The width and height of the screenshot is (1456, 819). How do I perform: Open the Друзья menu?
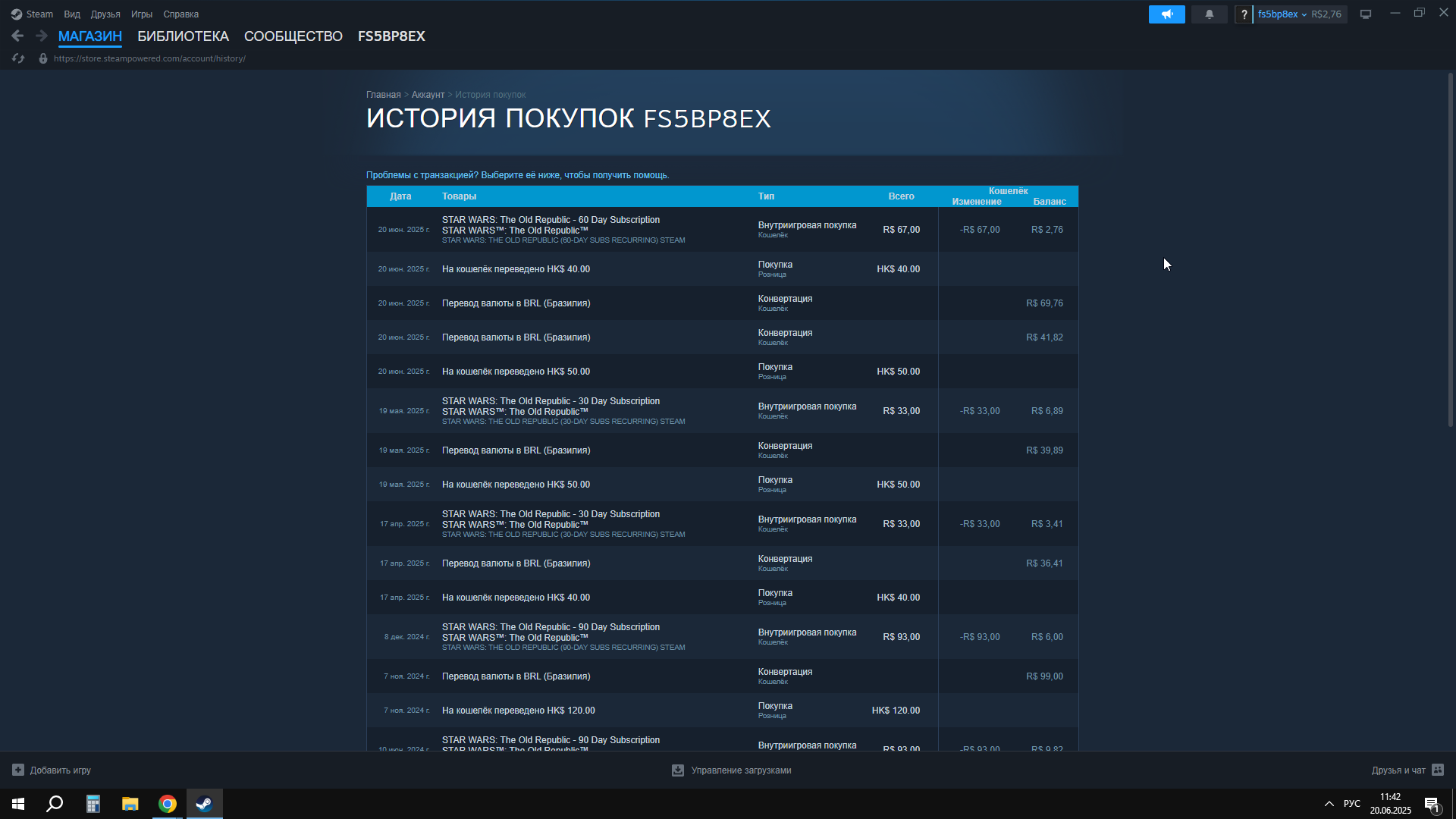pos(105,14)
